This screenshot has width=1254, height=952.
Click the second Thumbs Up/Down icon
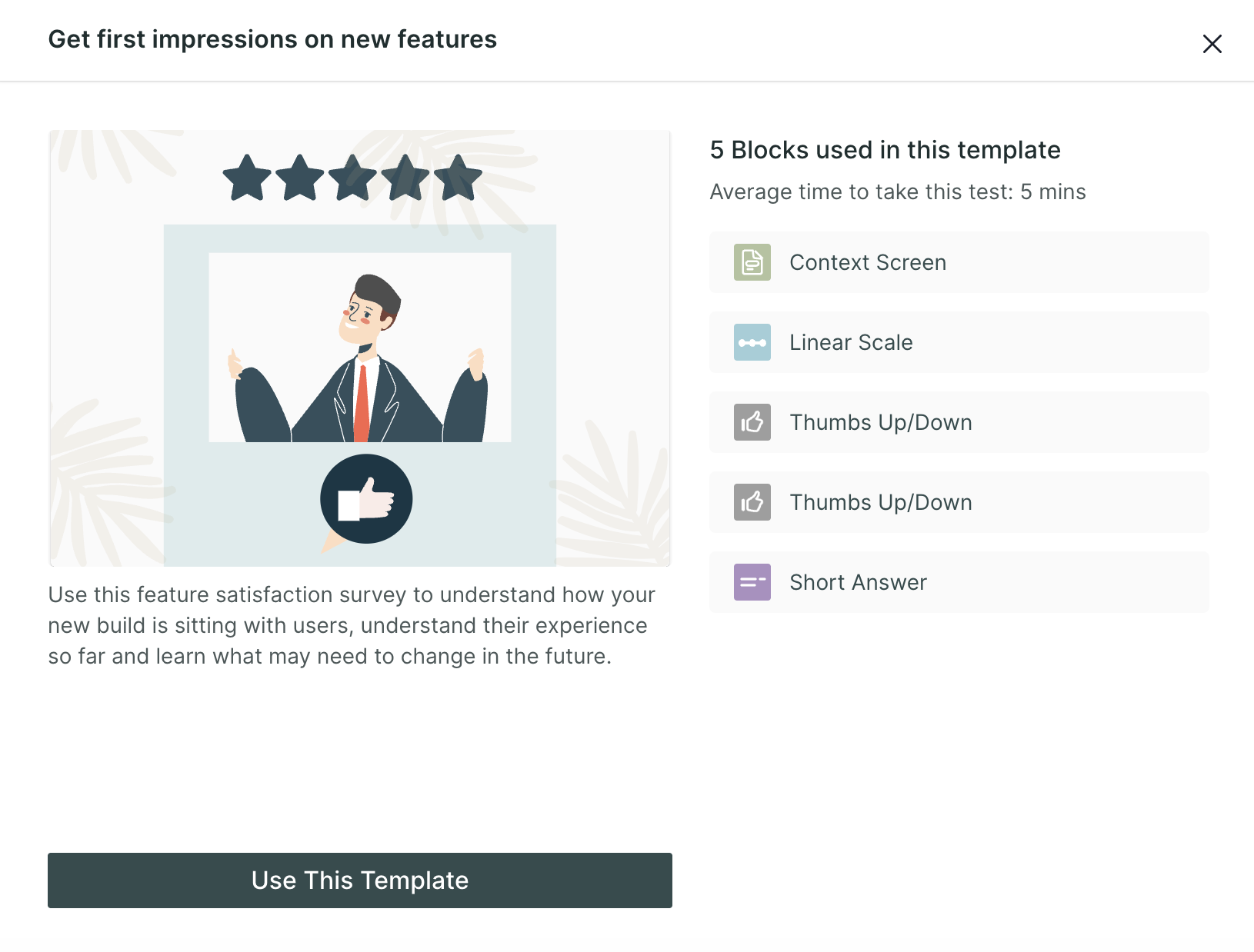tap(752, 502)
